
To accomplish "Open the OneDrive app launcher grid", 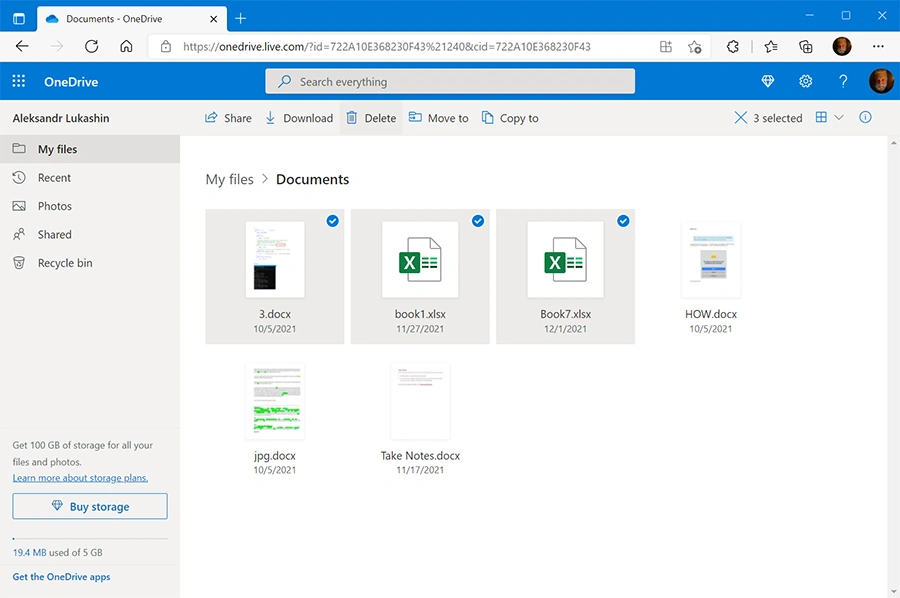I will pyautogui.click(x=18, y=81).
